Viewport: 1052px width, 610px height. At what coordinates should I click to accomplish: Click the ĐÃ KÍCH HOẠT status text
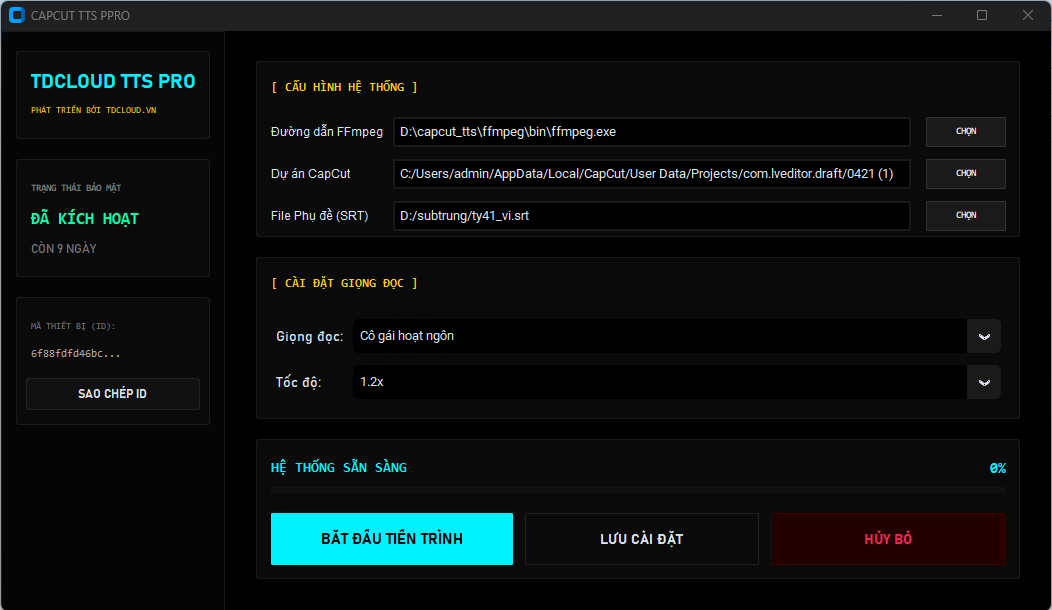click(x=85, y=218)
